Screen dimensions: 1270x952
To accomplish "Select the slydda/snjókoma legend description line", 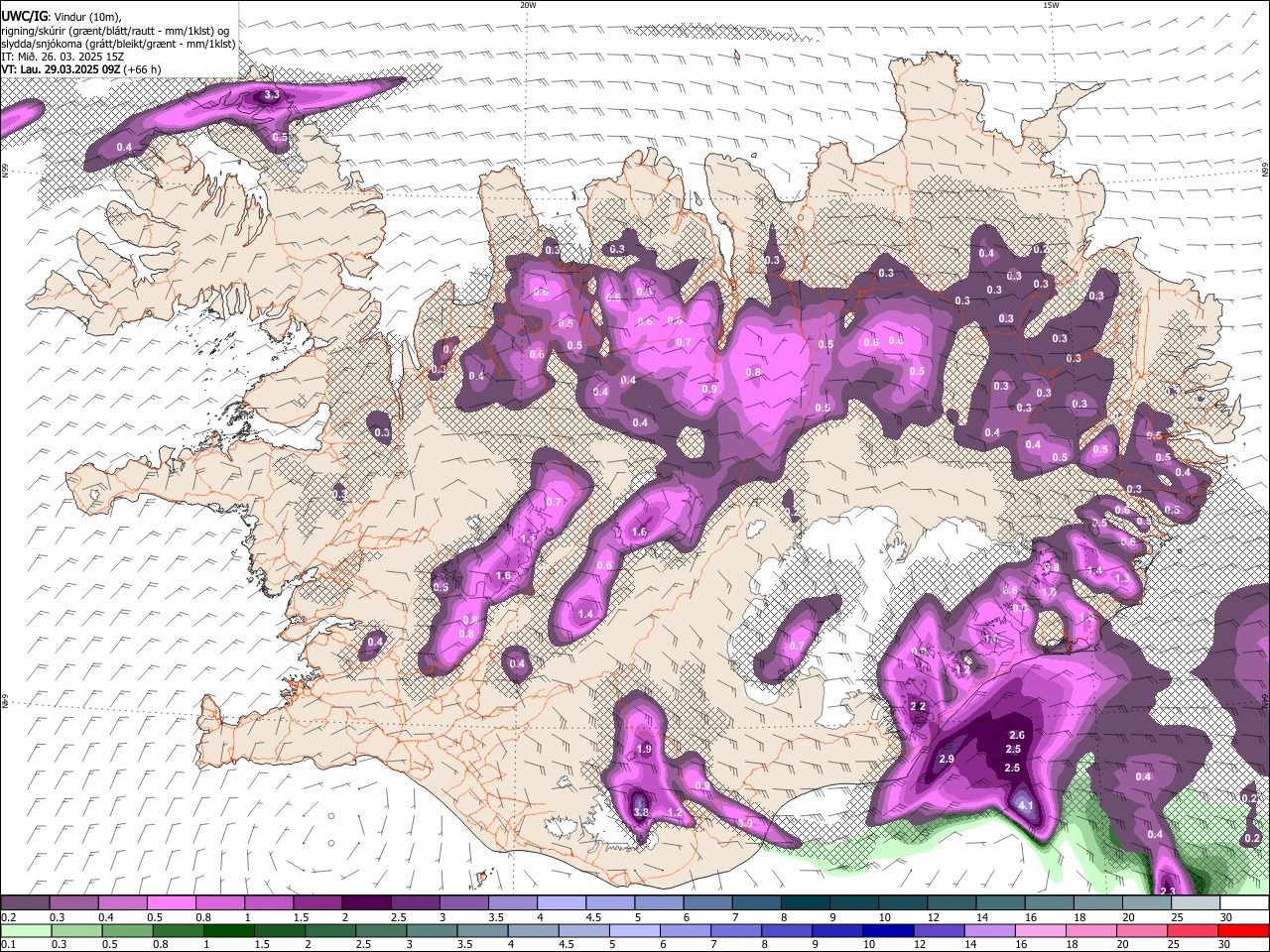I will coord(119,44).
